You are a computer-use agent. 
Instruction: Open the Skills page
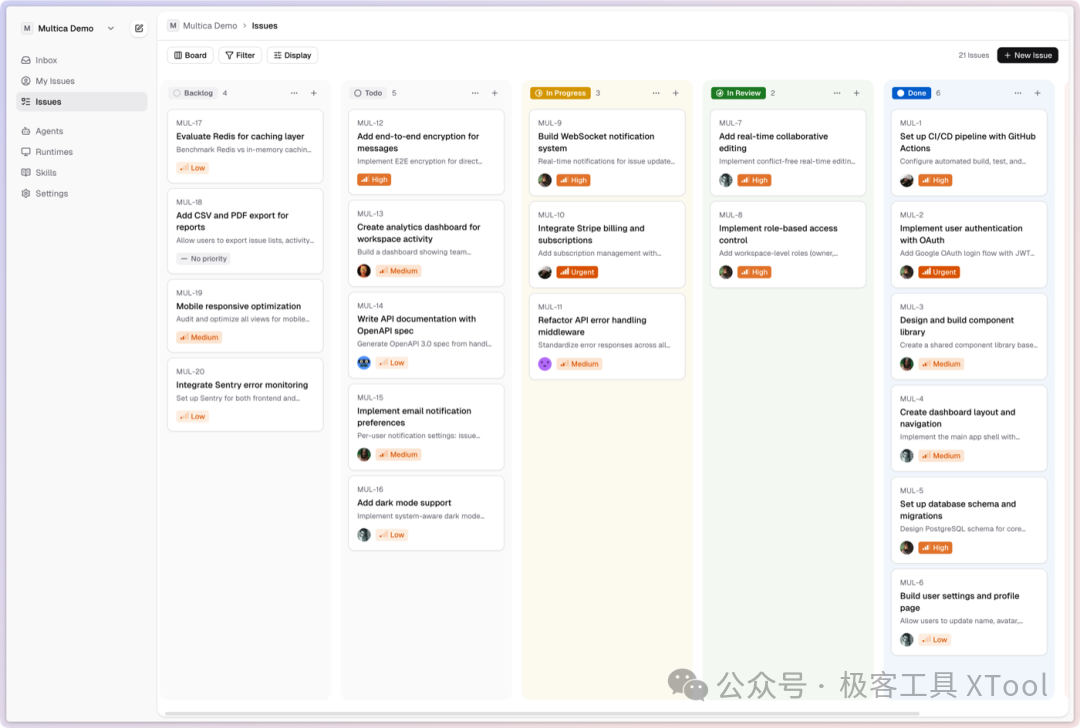point(81,172)
